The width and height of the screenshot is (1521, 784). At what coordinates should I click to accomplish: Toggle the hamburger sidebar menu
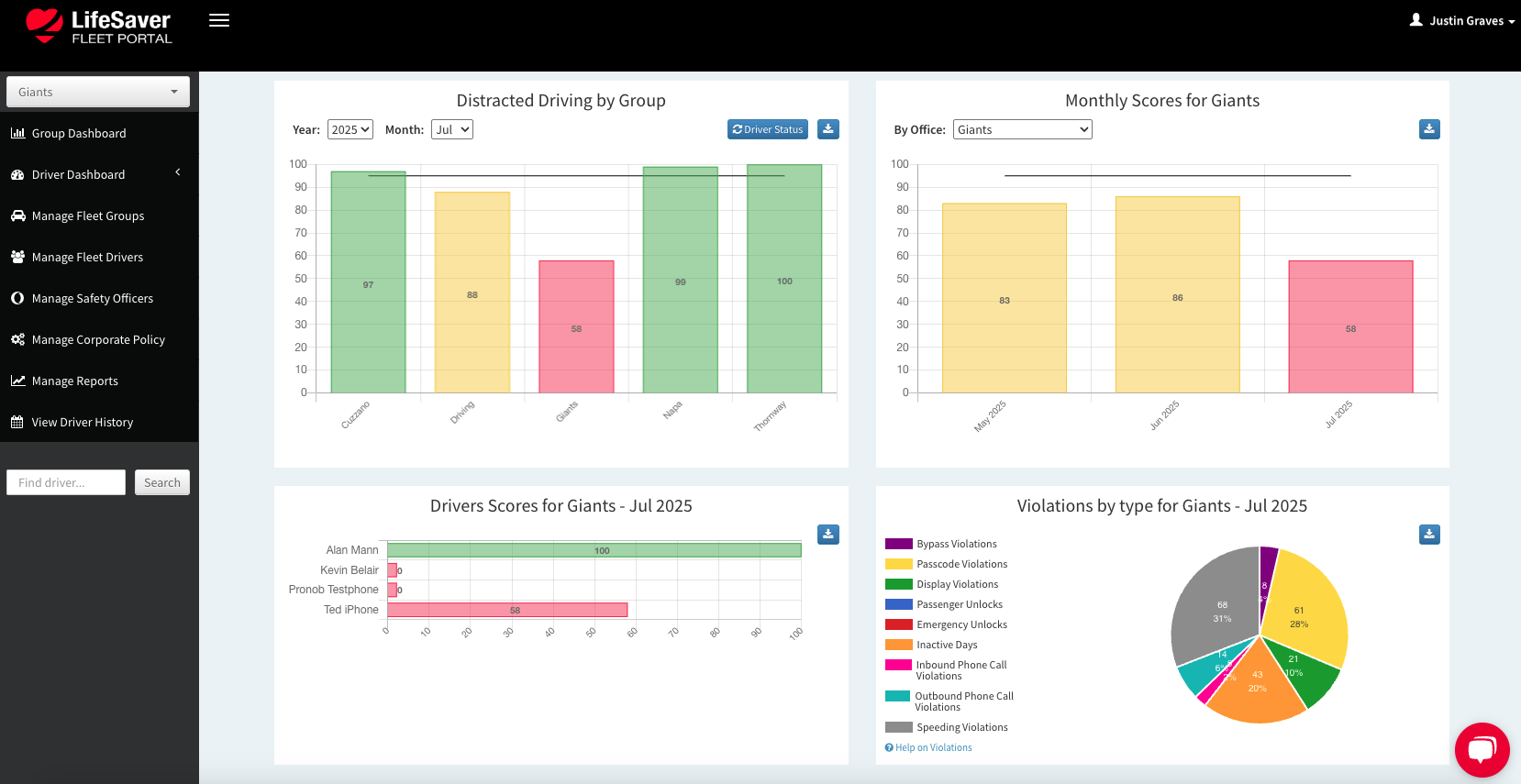tap(219, 20)
